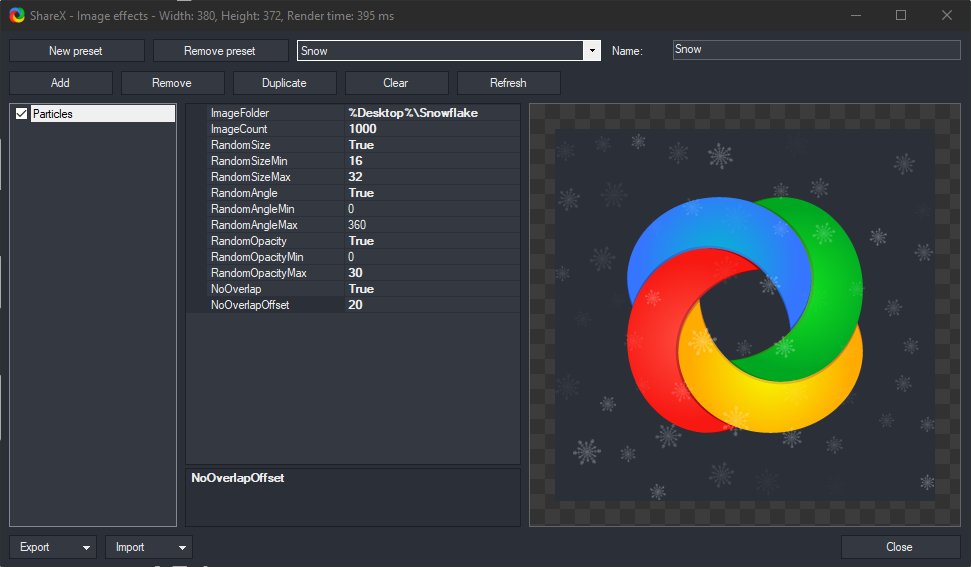Edit the Name field containing Snow

point(816,50)
